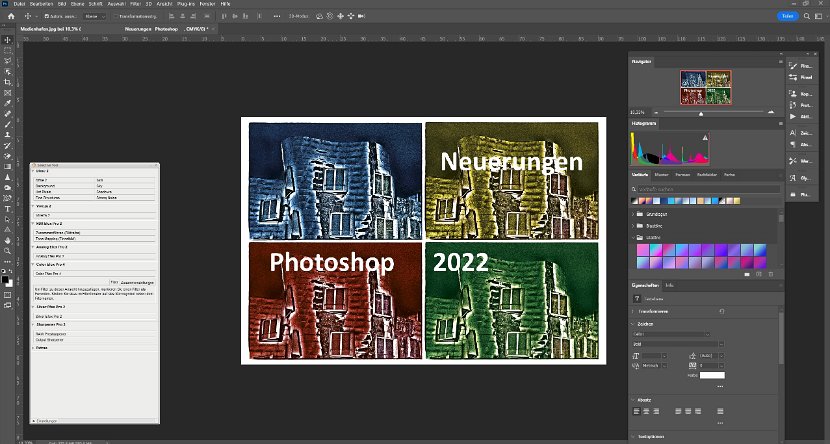Select the Lasso tool
The width and height of the screenshot is (830, 444).
7,61
